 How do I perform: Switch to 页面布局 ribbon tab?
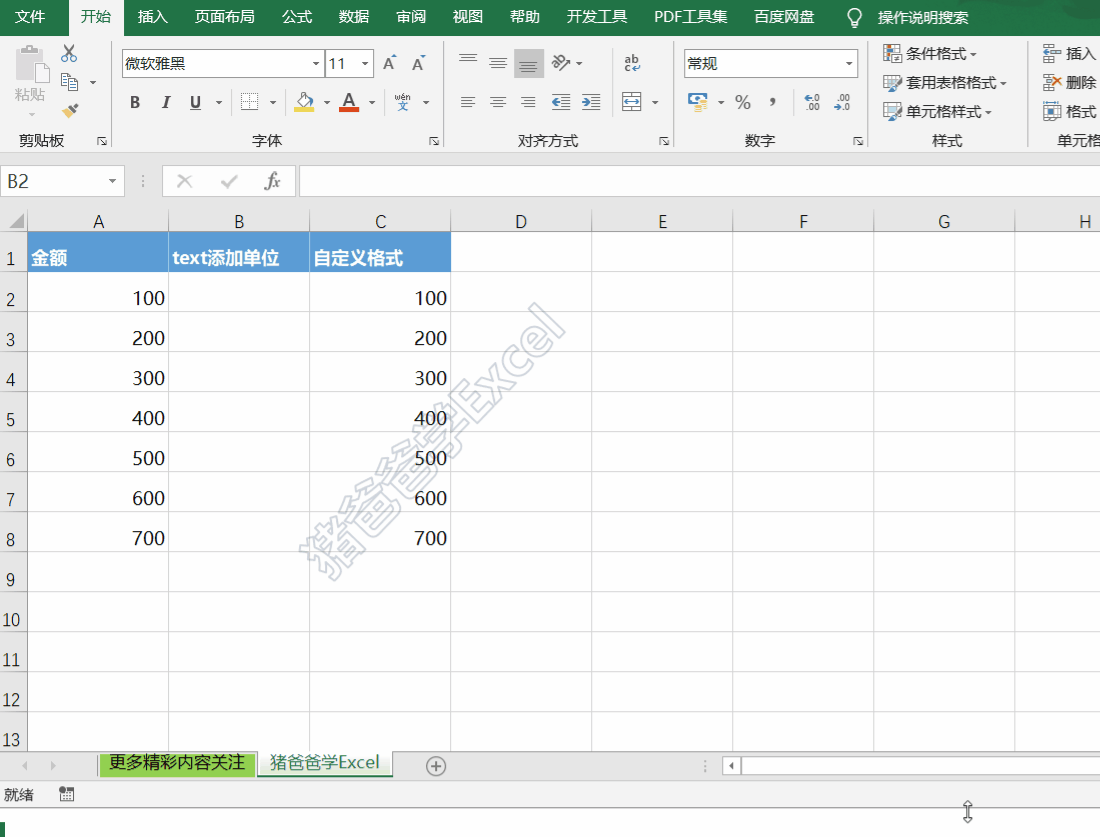tap(224, 17)
